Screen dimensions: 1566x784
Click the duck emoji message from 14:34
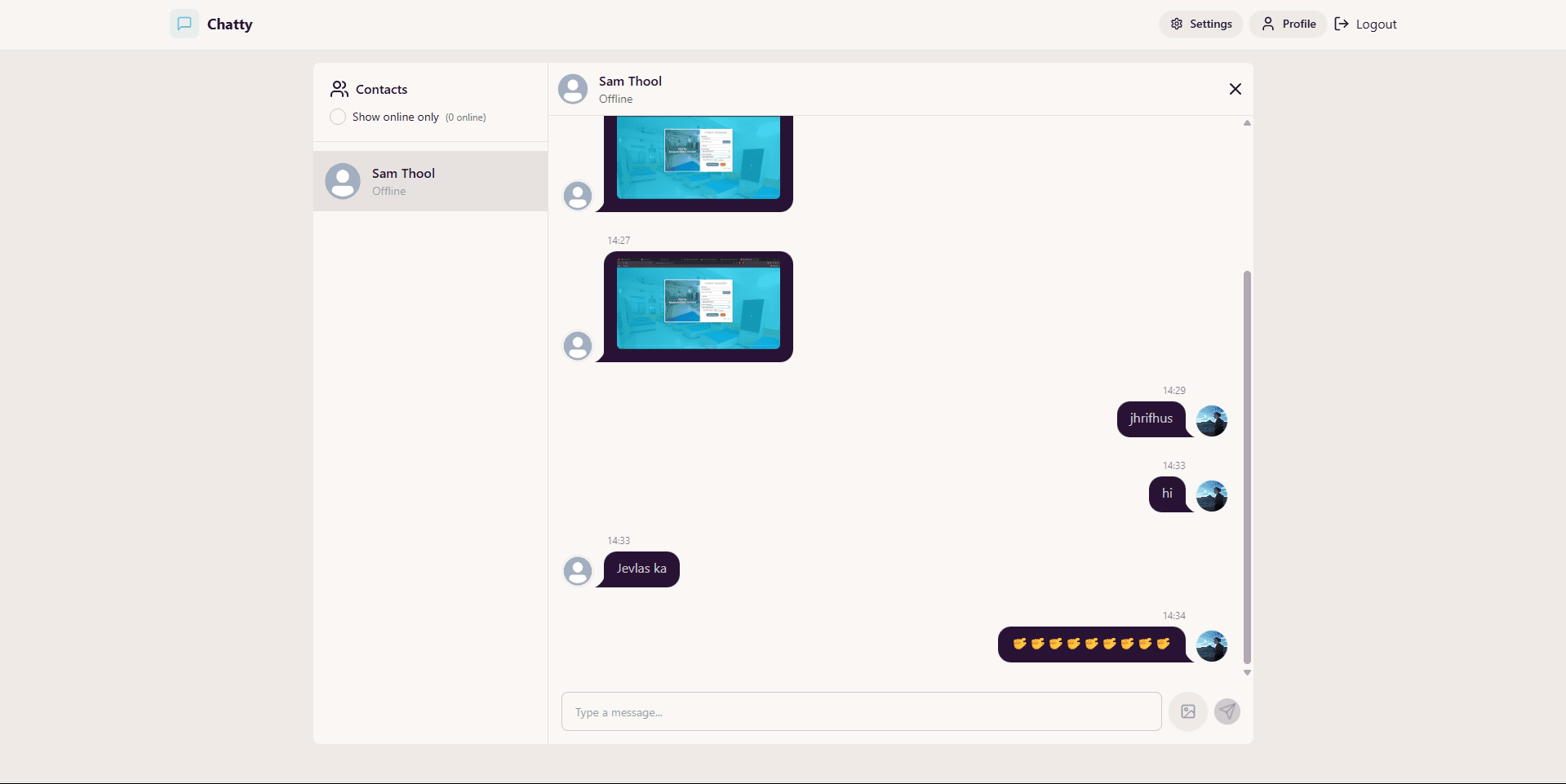1089,644
